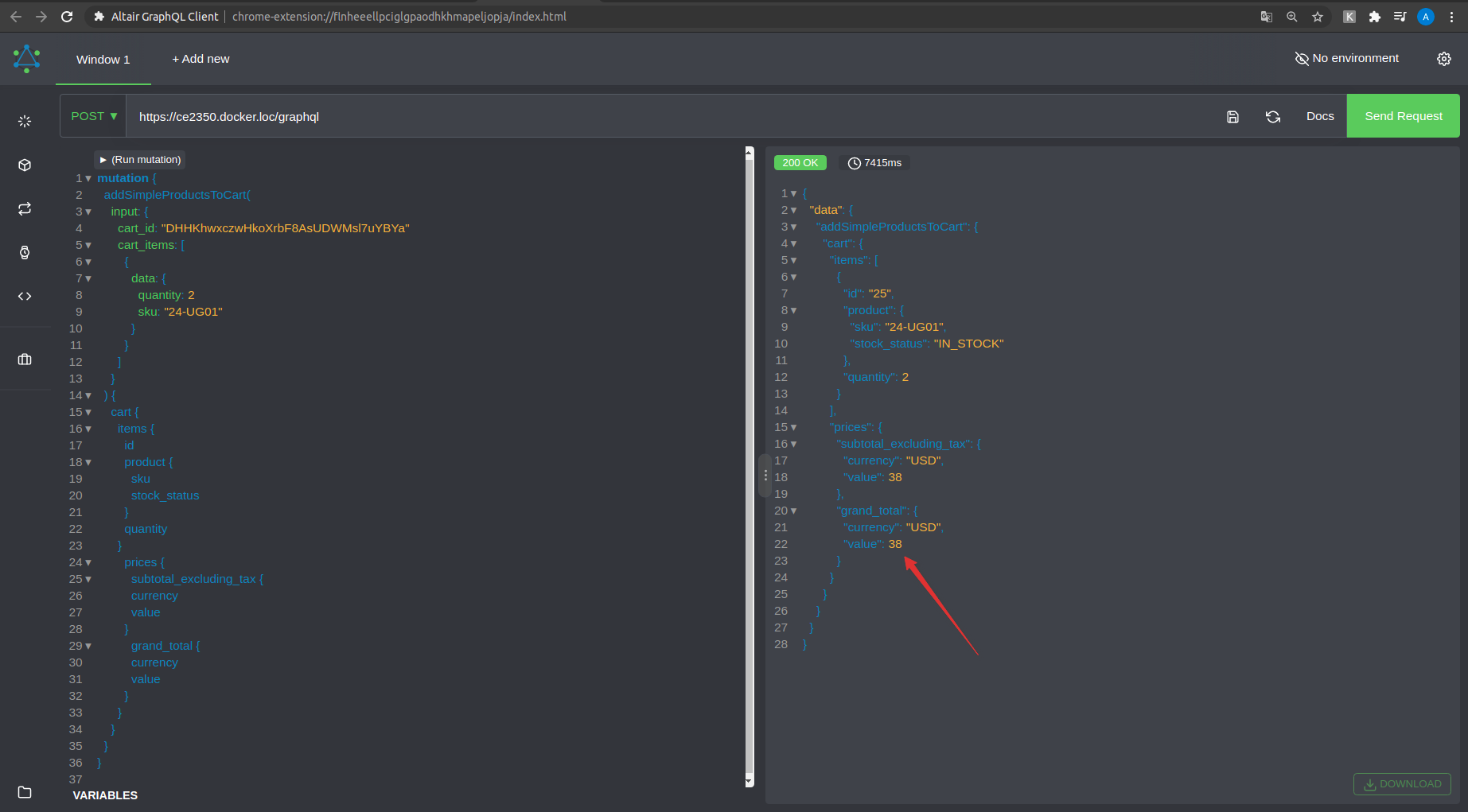Click the reload schema refresh icon
Image resolution: width=1468 pixels, height=812 pixels.
click(1273, 117)
